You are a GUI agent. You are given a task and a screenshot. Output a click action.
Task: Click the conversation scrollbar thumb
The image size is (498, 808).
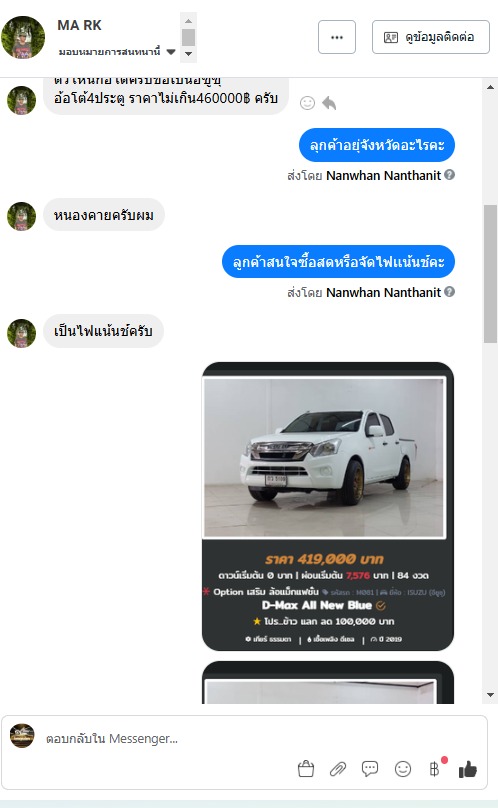pos(490,274)
